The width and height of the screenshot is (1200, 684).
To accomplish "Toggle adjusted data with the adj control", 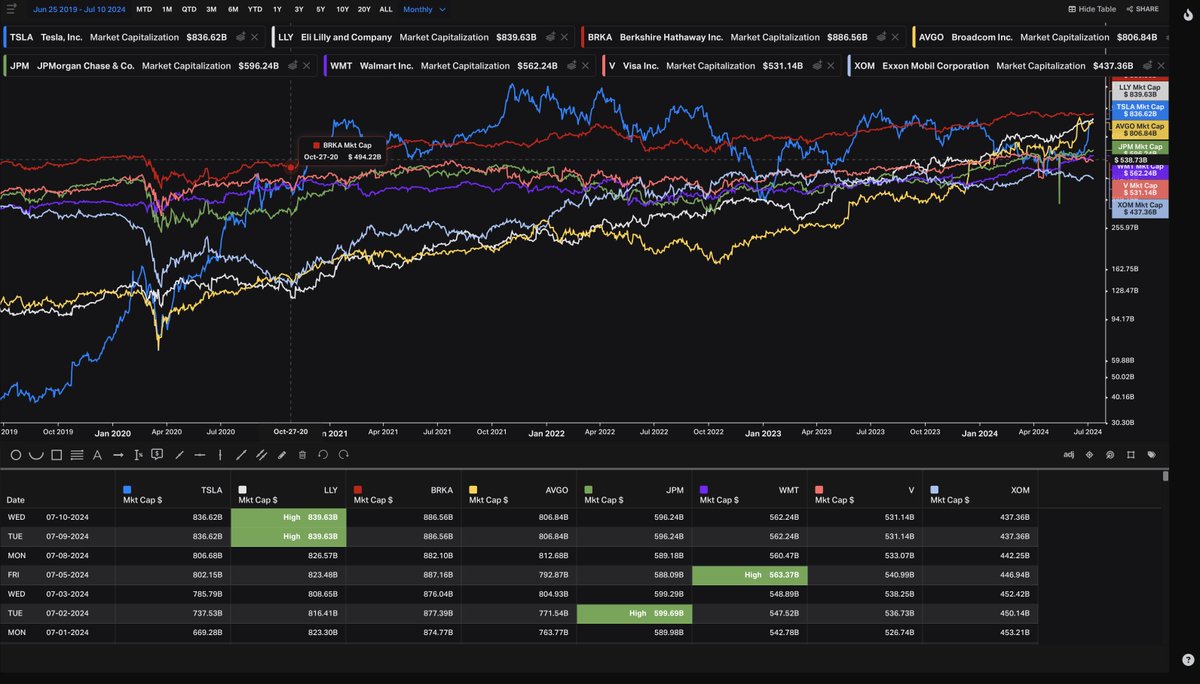I will click(x=1070, y=454).
